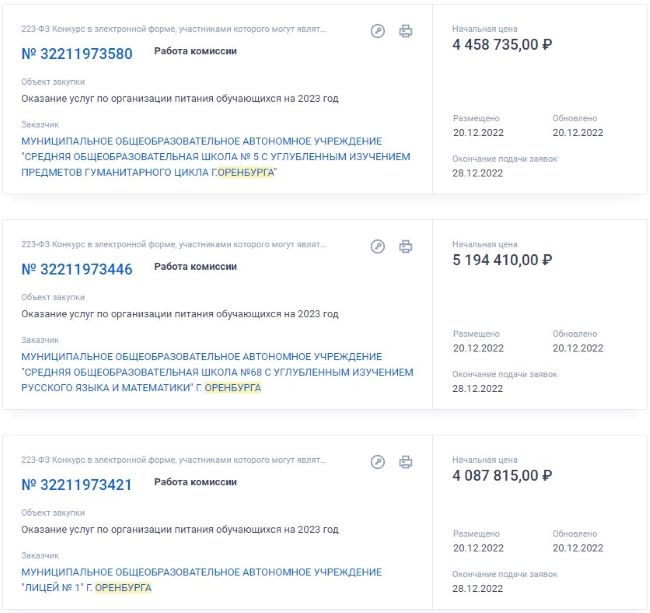The image size is (650, 613).
Task: Open customer link for "ЛИЦЕЙ № 1"
Action: coord(201,580)
